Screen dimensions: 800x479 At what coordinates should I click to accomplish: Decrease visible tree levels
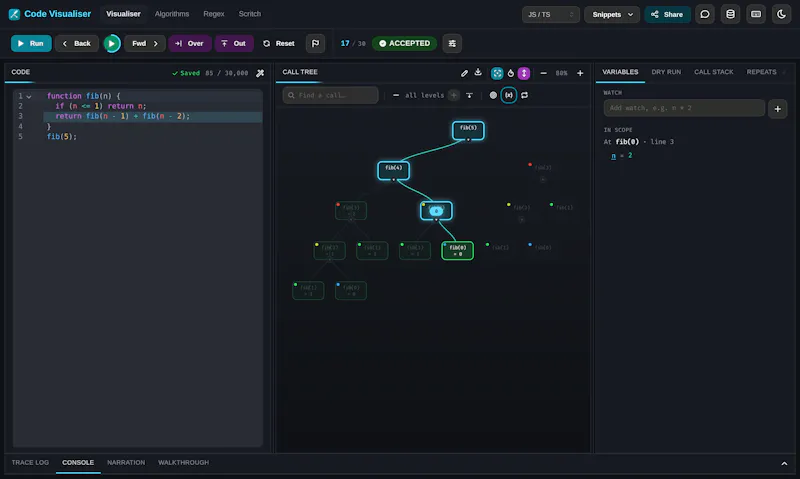coord(396,95)
